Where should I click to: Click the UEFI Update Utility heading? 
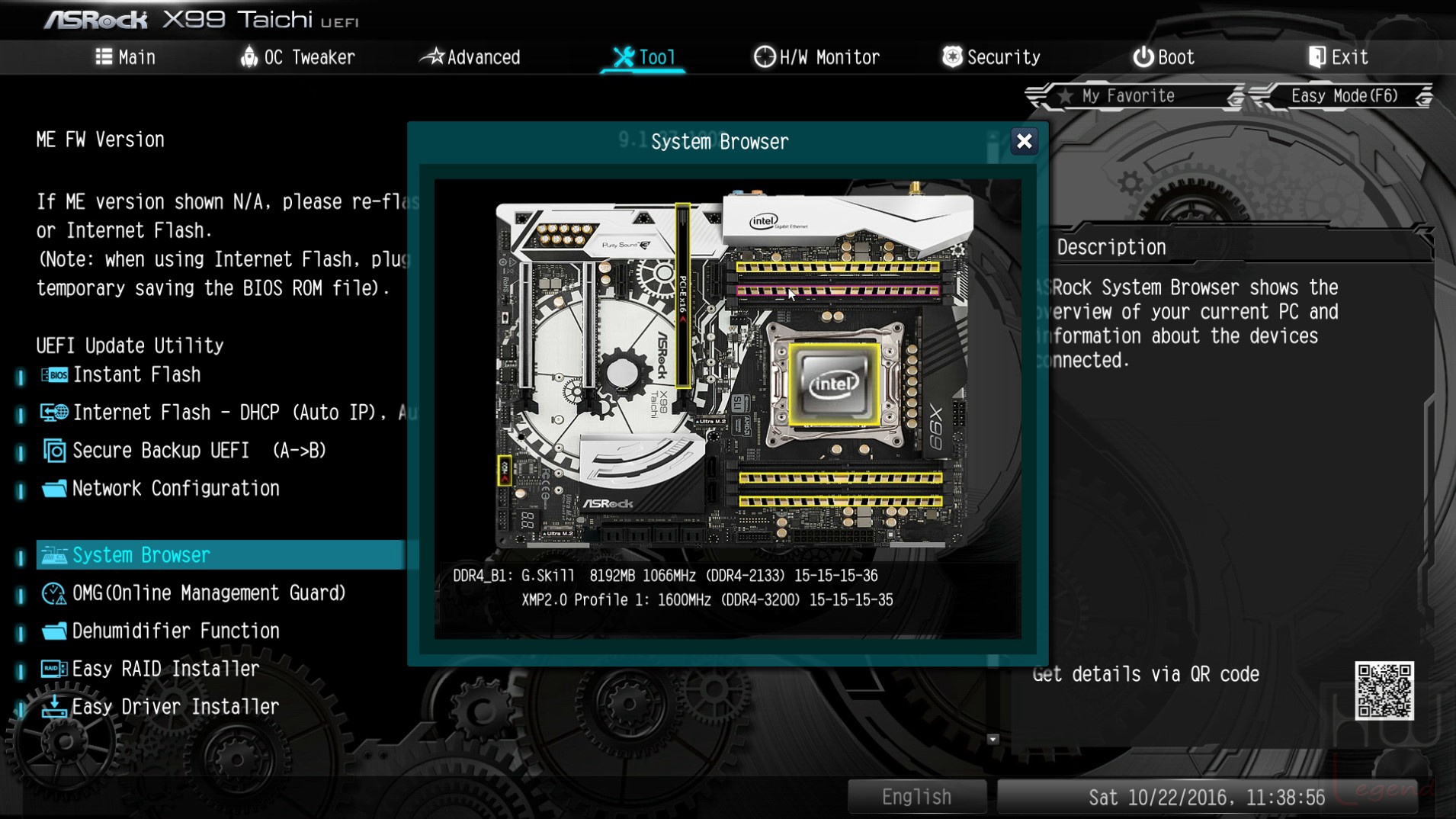point(130,345)
